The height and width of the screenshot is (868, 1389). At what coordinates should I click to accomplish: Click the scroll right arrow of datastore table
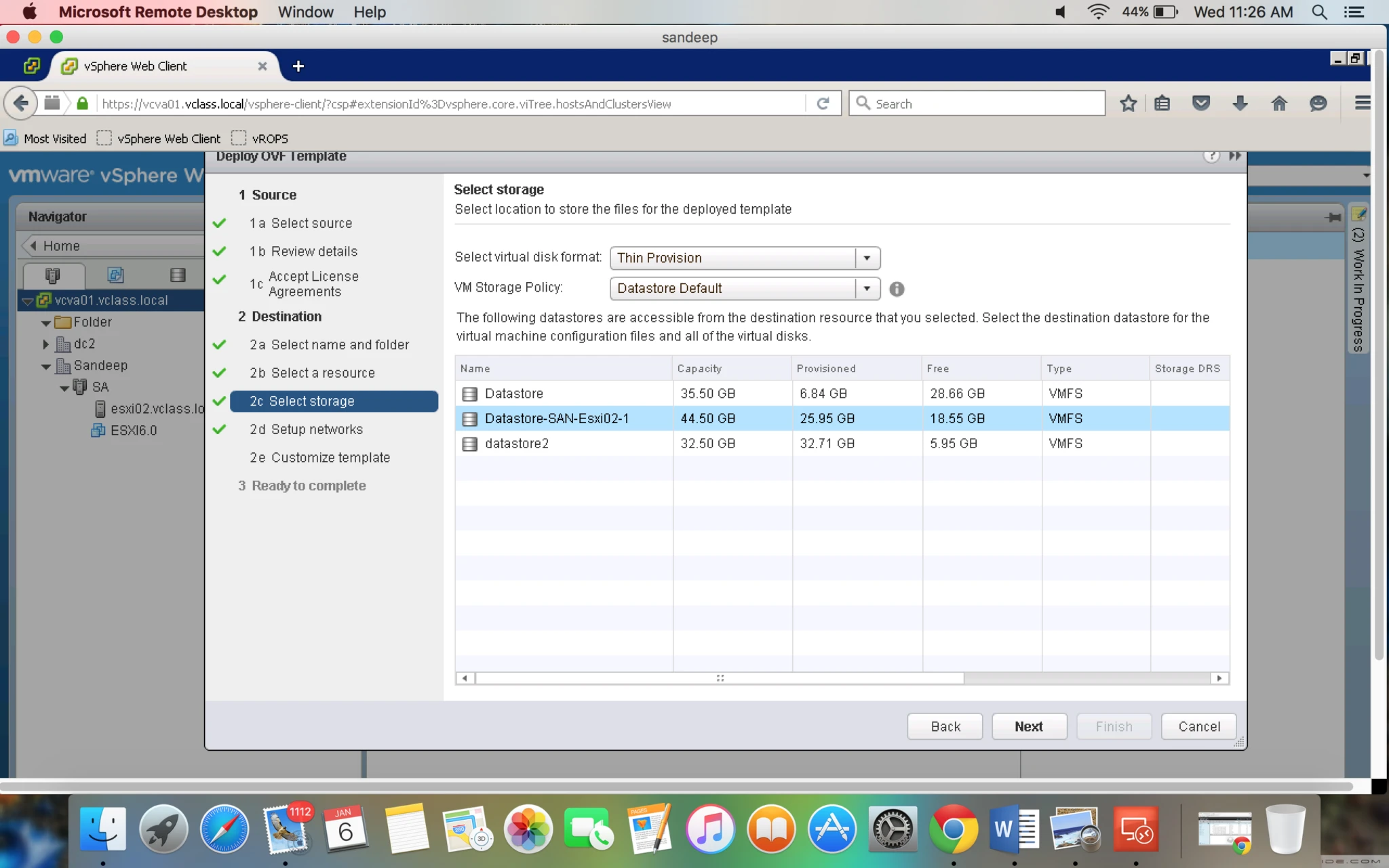click(x=1219, y=678)
